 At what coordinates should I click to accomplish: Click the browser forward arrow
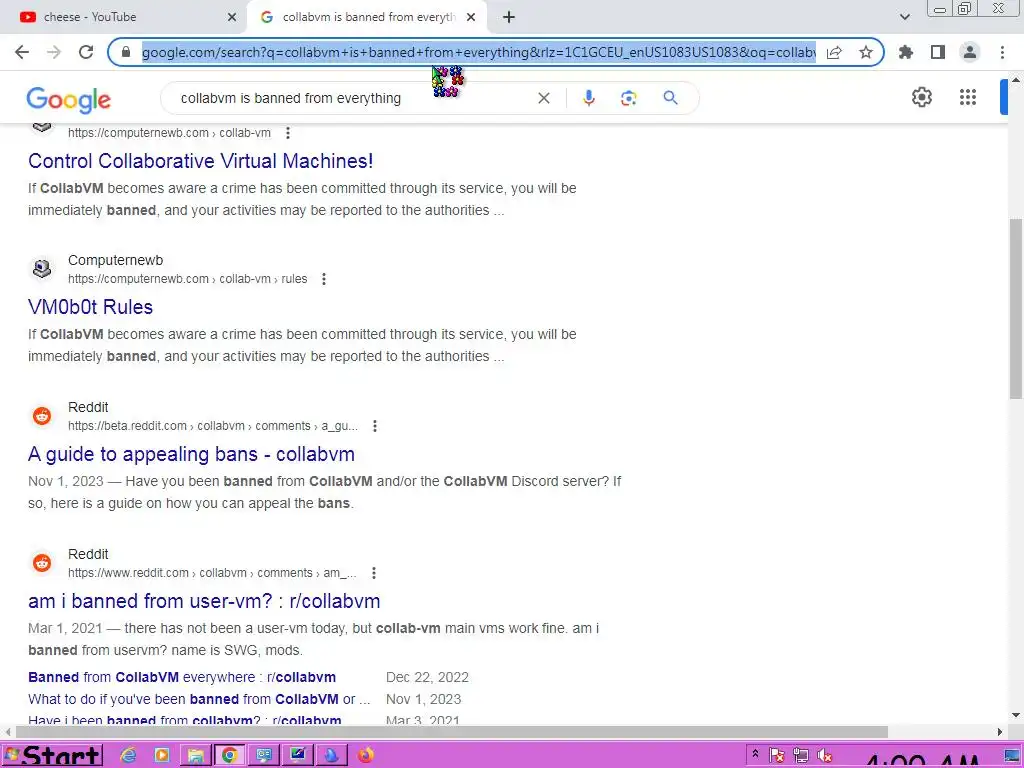click(54, 52)
